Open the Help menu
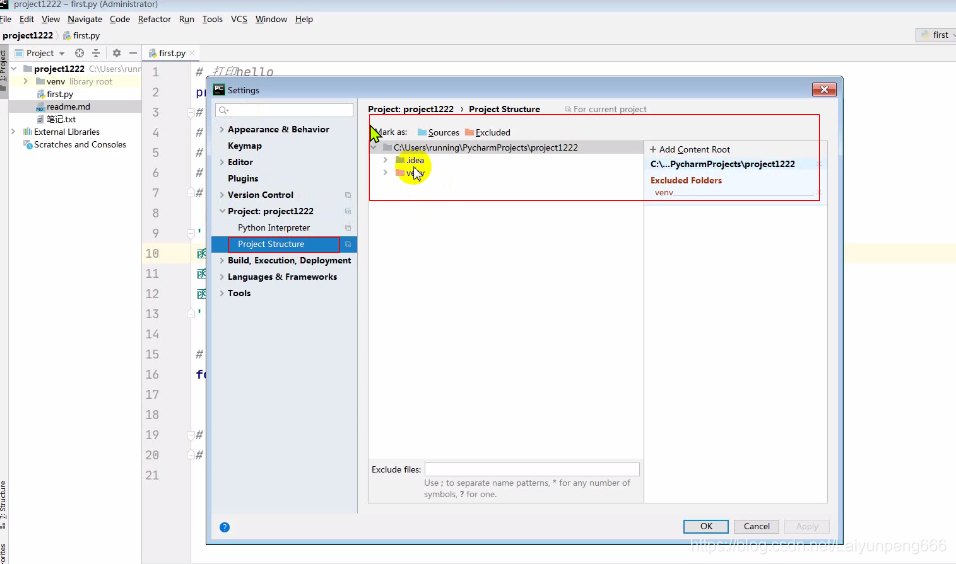This screenshot has width=956, height=564. [304, 19]
